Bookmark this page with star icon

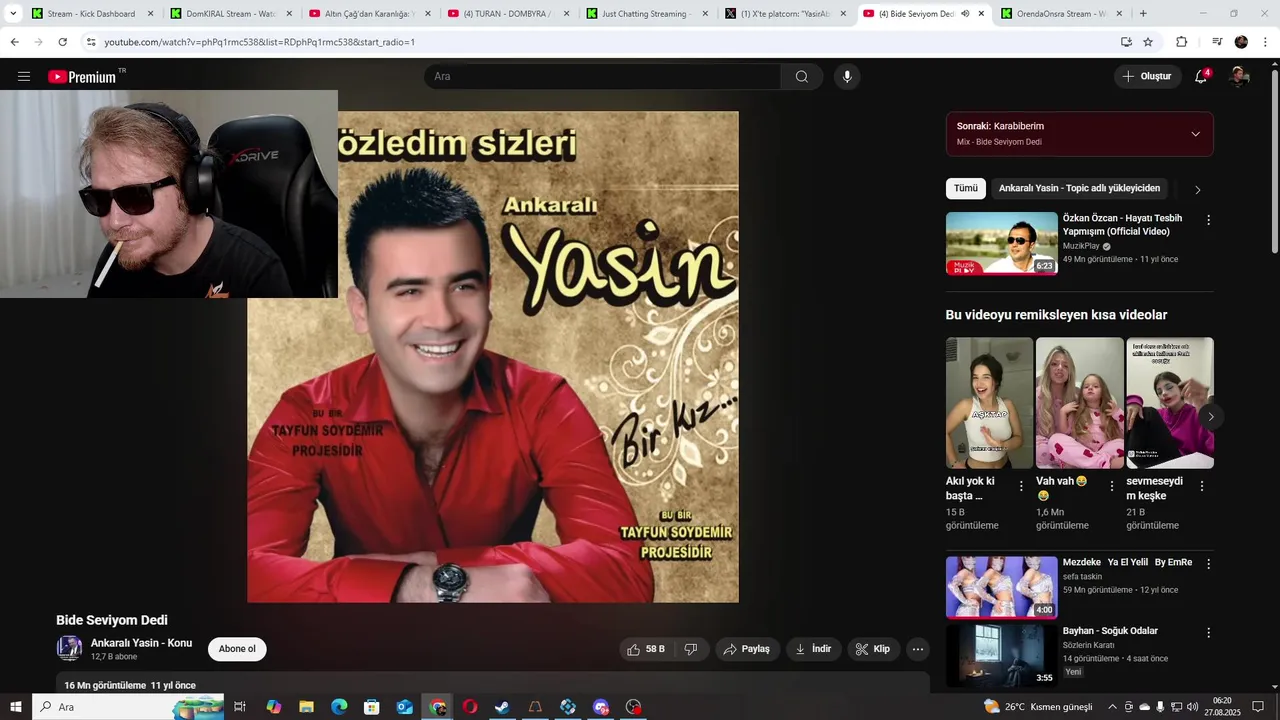point(1148,42)
